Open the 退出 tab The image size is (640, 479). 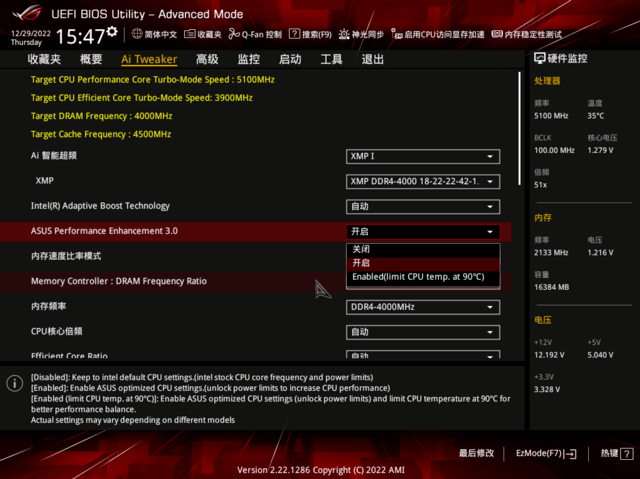(373, 60)
